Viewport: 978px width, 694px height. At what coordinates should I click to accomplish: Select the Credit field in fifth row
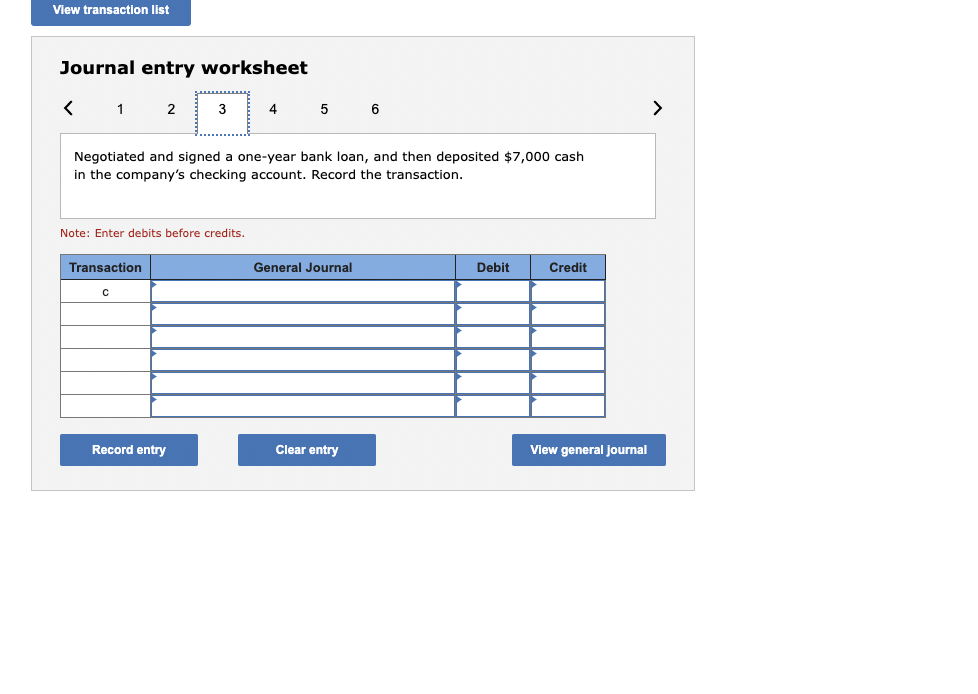pyautogui.click(x=568, y=383)
